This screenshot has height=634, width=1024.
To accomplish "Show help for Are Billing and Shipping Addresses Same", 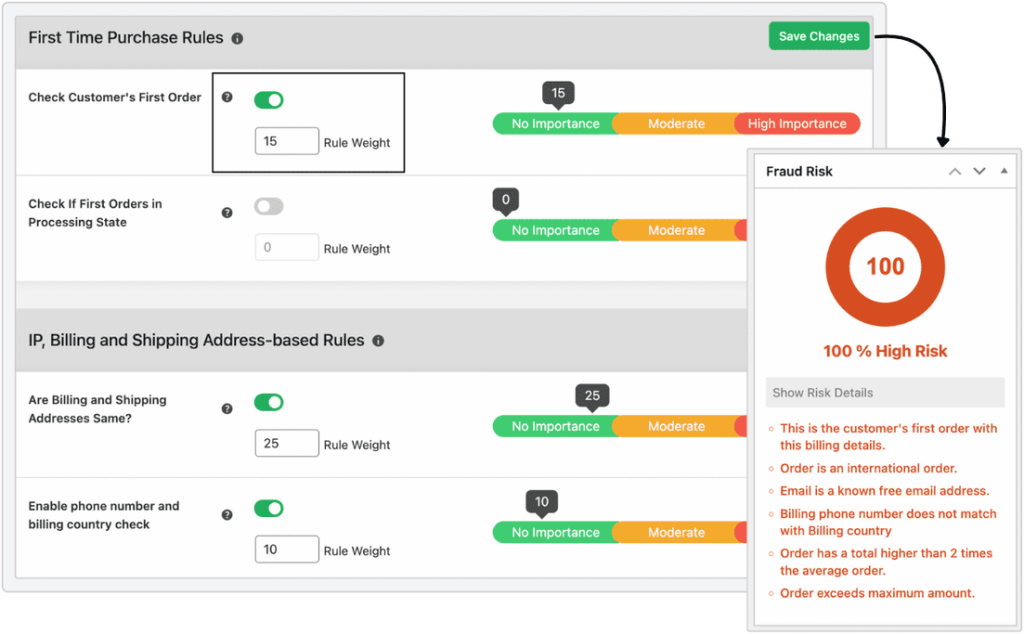I will pyautogui.click(x=227, y=409).
